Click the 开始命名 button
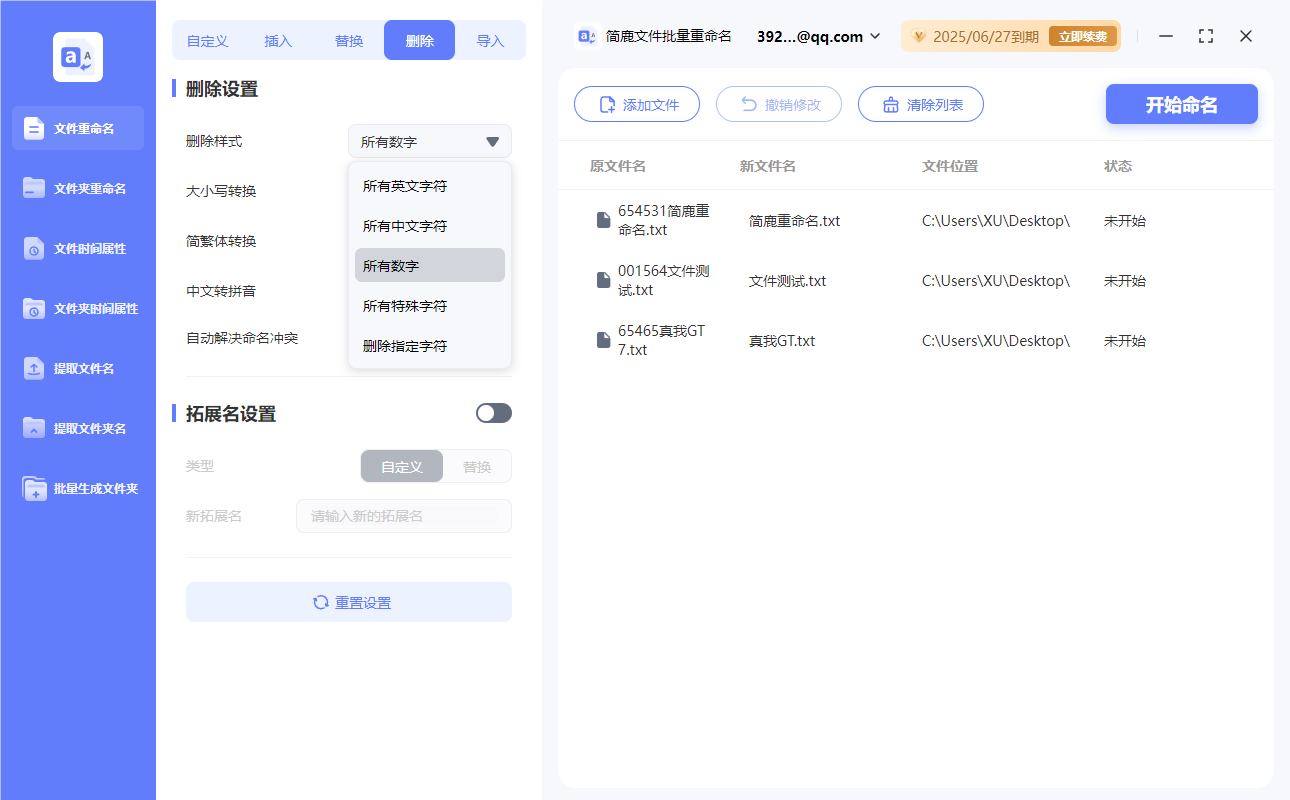 [x=1181, y=104]
